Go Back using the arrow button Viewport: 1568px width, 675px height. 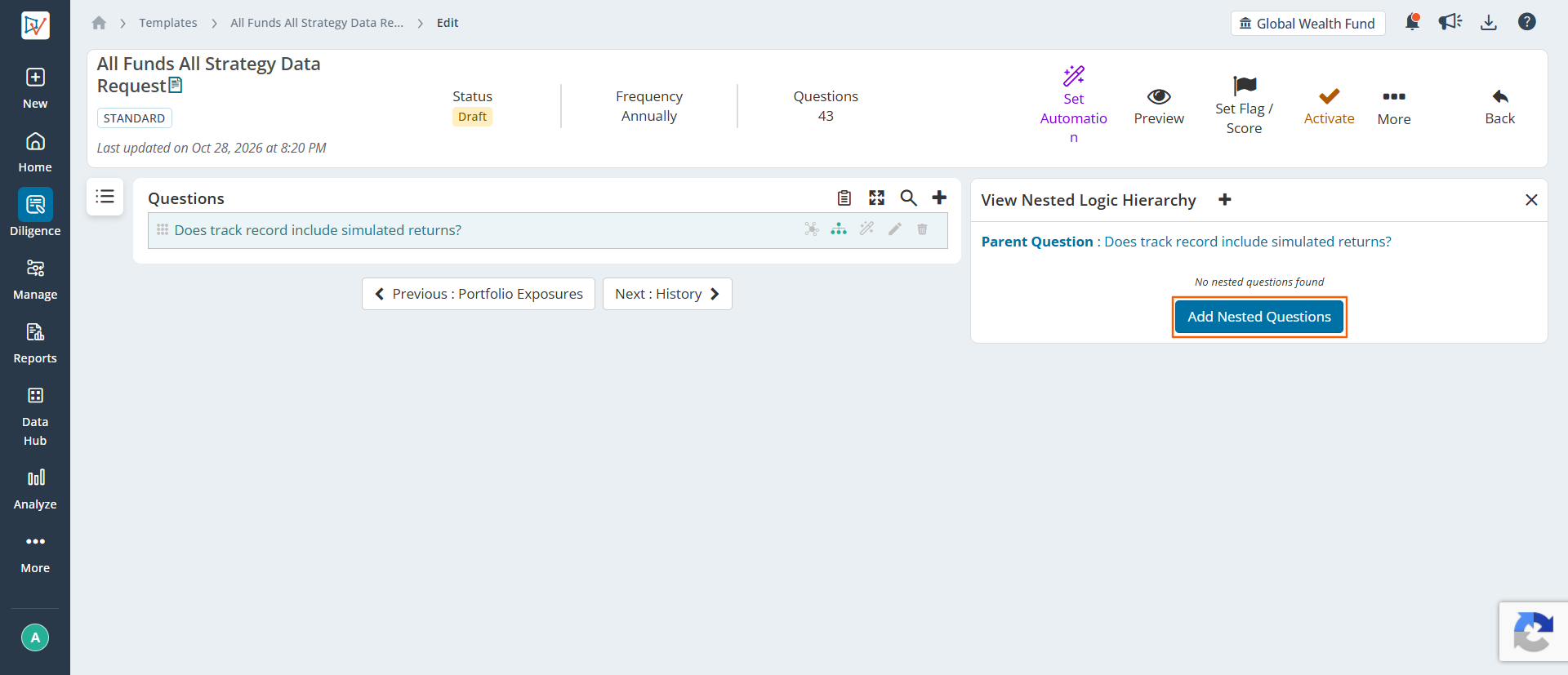pyautogui.click(x=1500, y=107)
